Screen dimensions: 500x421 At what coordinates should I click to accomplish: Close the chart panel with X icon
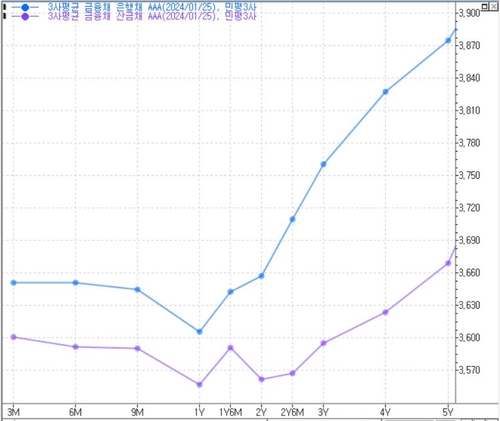coord(493,6)
